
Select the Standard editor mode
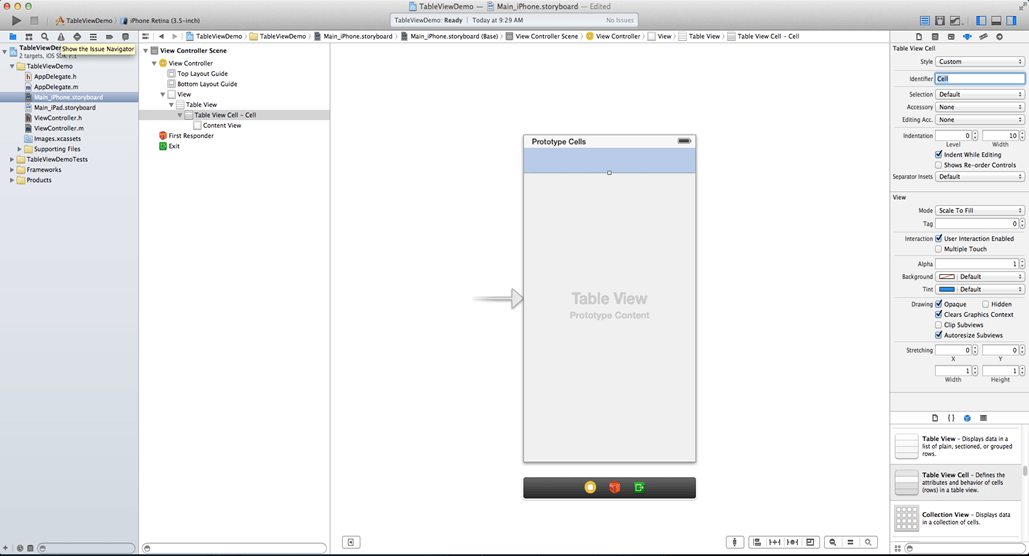925,20
